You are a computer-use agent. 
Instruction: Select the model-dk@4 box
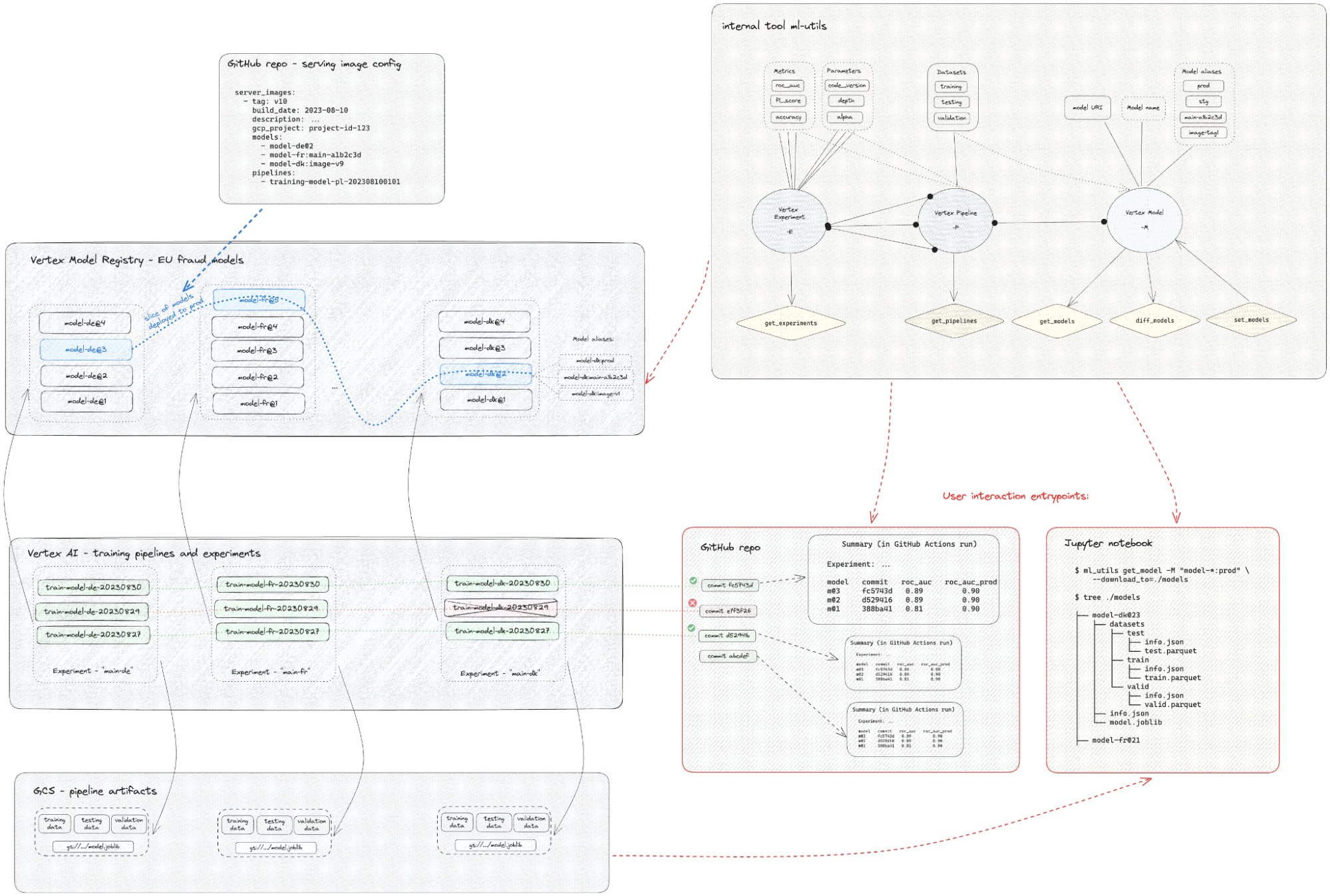(484, 321)
